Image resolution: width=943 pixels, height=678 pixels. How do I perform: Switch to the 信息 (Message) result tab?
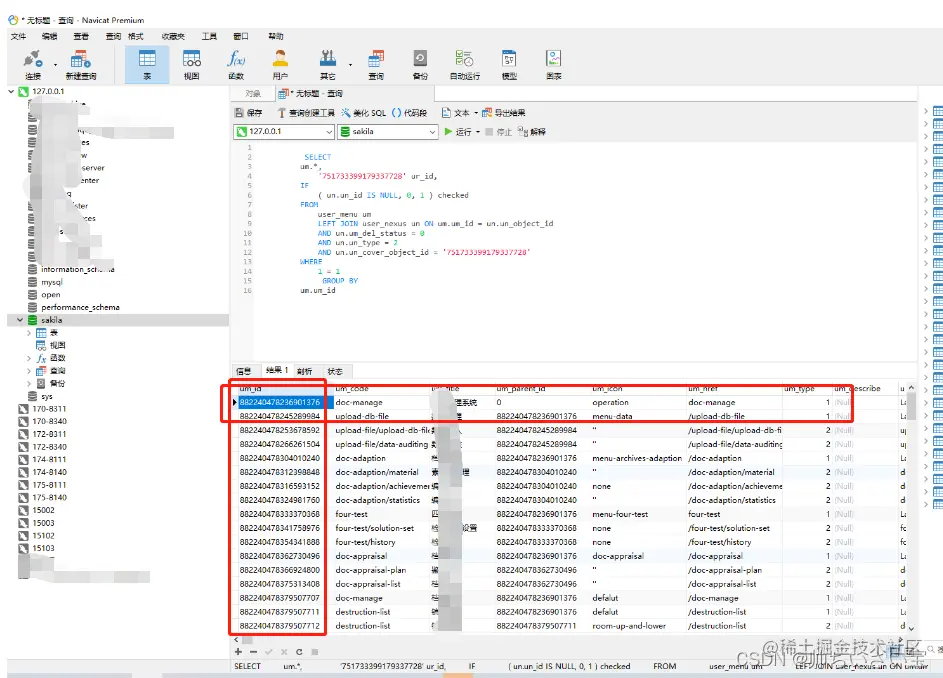244,371
